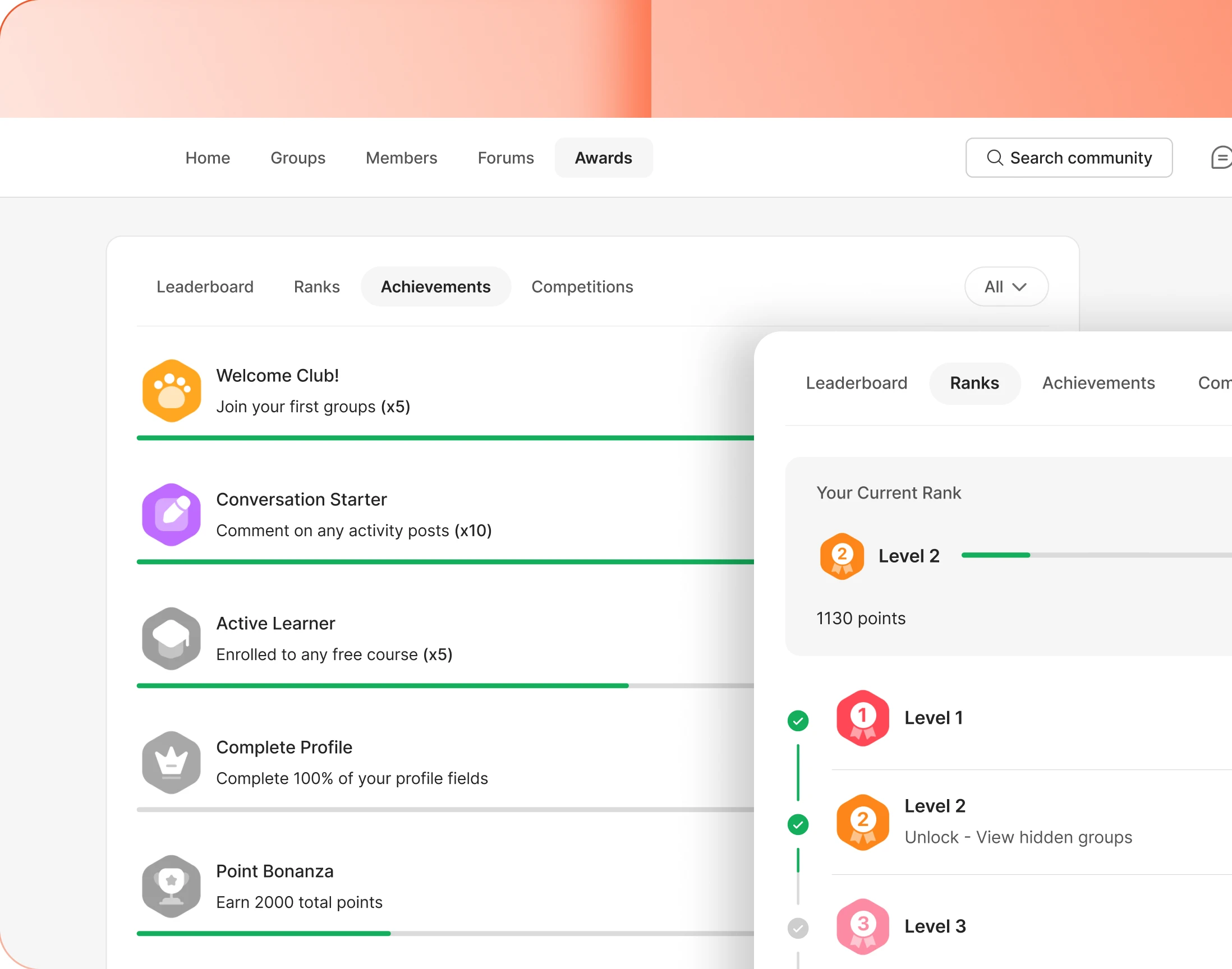Click the pink Level 3 rank badge

pyautogui.click(x=863, y=926)
